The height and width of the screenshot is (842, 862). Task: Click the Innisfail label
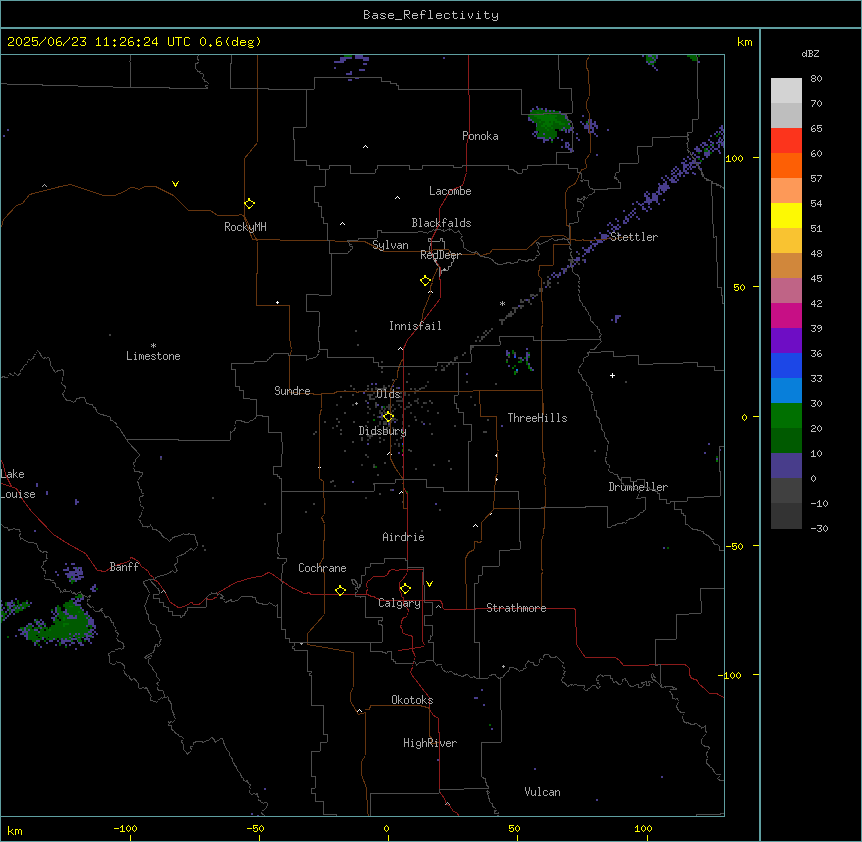[415, 326]
